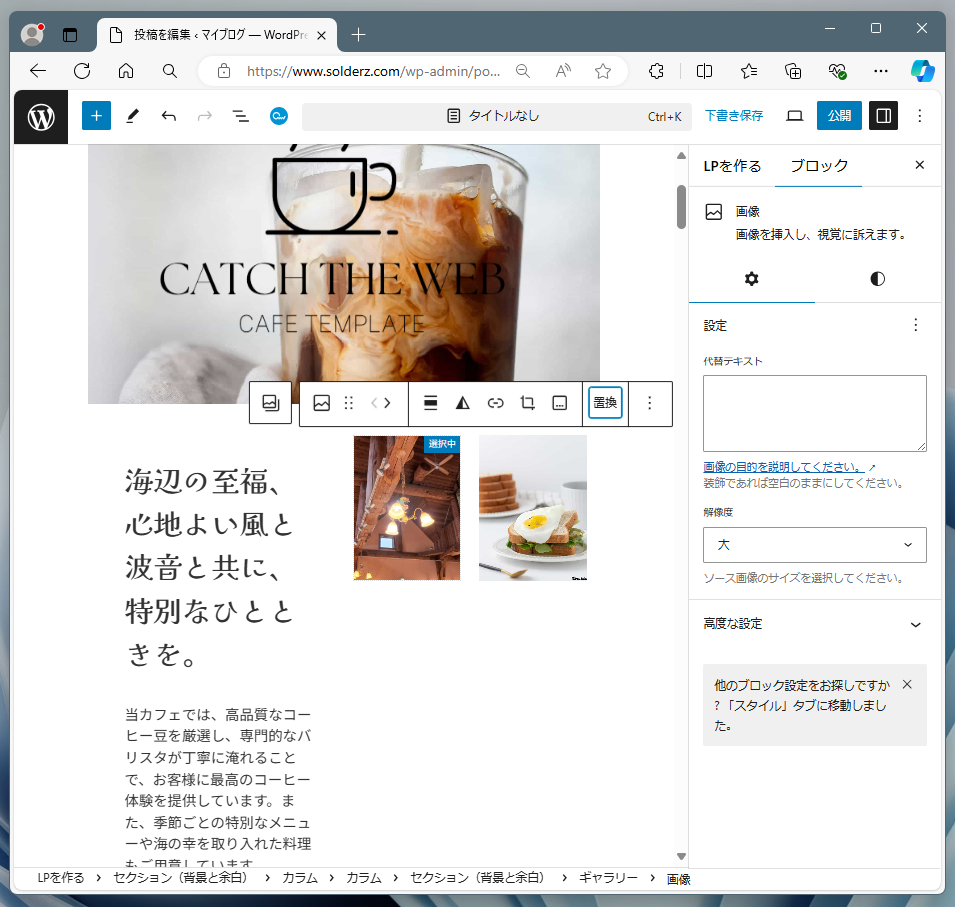955x907 pixels.
Task: Toggle the settings sidebar panel button
Action: tap(883, 116)
